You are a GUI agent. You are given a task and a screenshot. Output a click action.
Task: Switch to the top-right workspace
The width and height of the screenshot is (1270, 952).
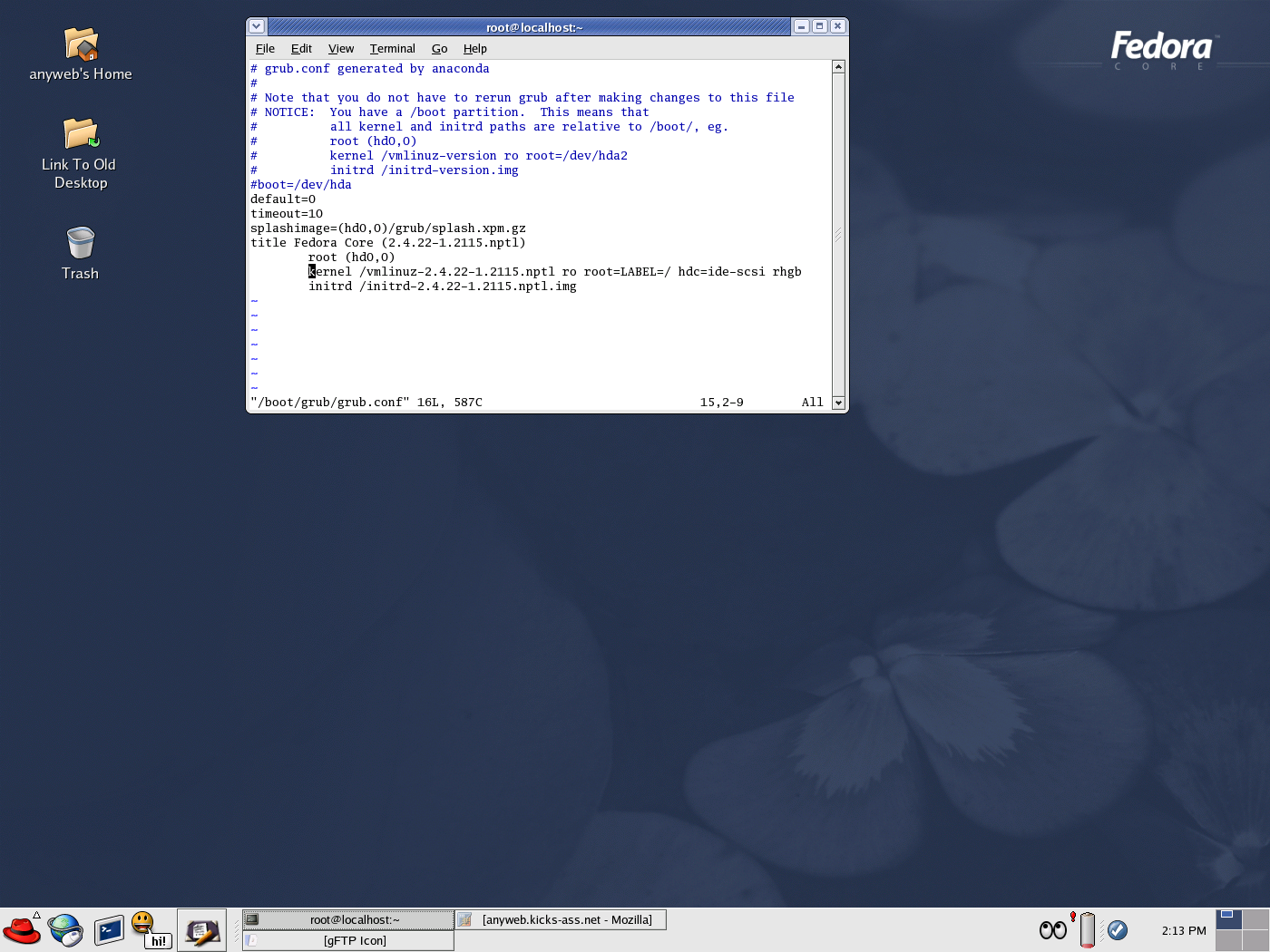(1255, 919)
